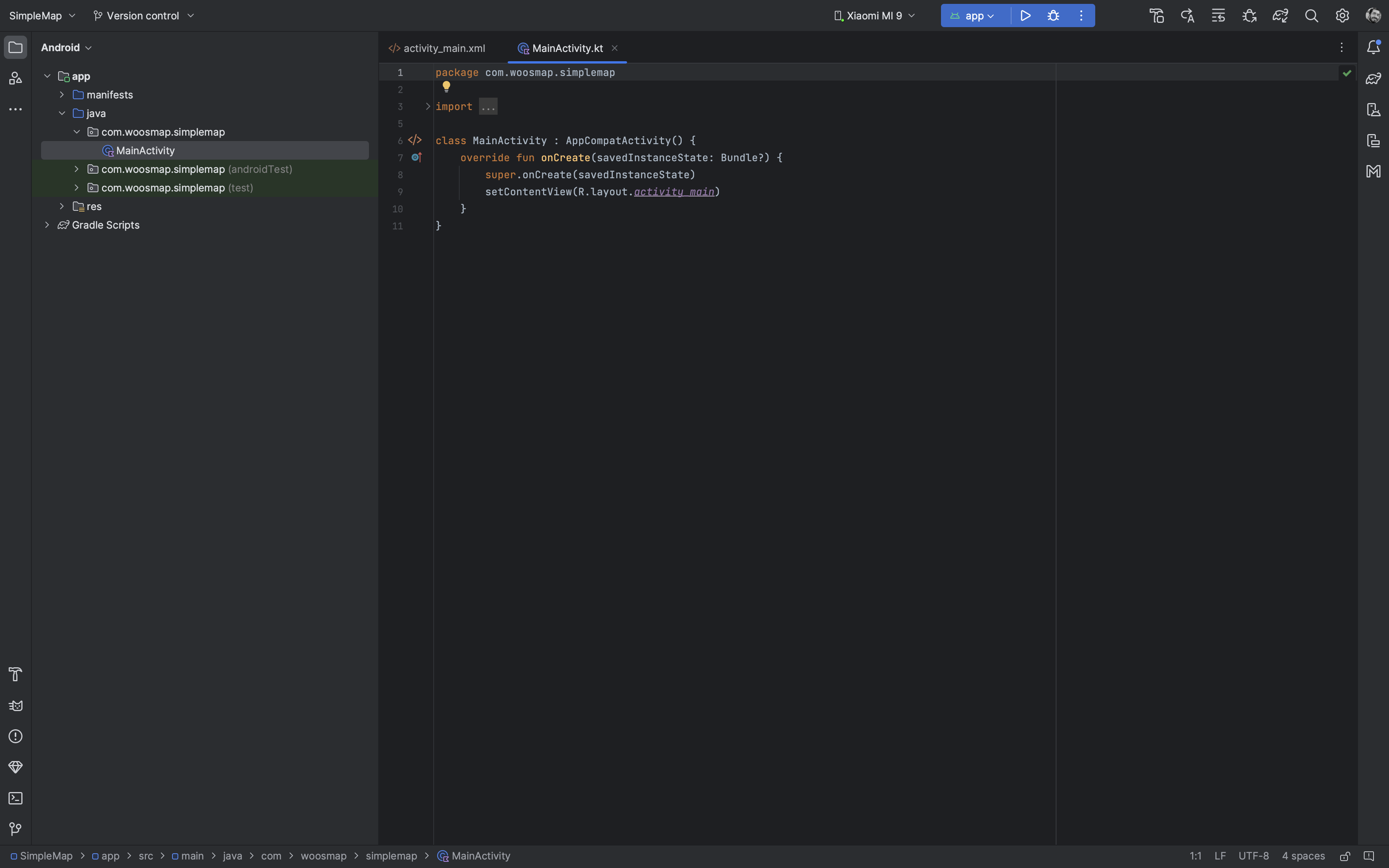
Task: Open Device Manager from right sidebar
Action: coord(1373,110)
